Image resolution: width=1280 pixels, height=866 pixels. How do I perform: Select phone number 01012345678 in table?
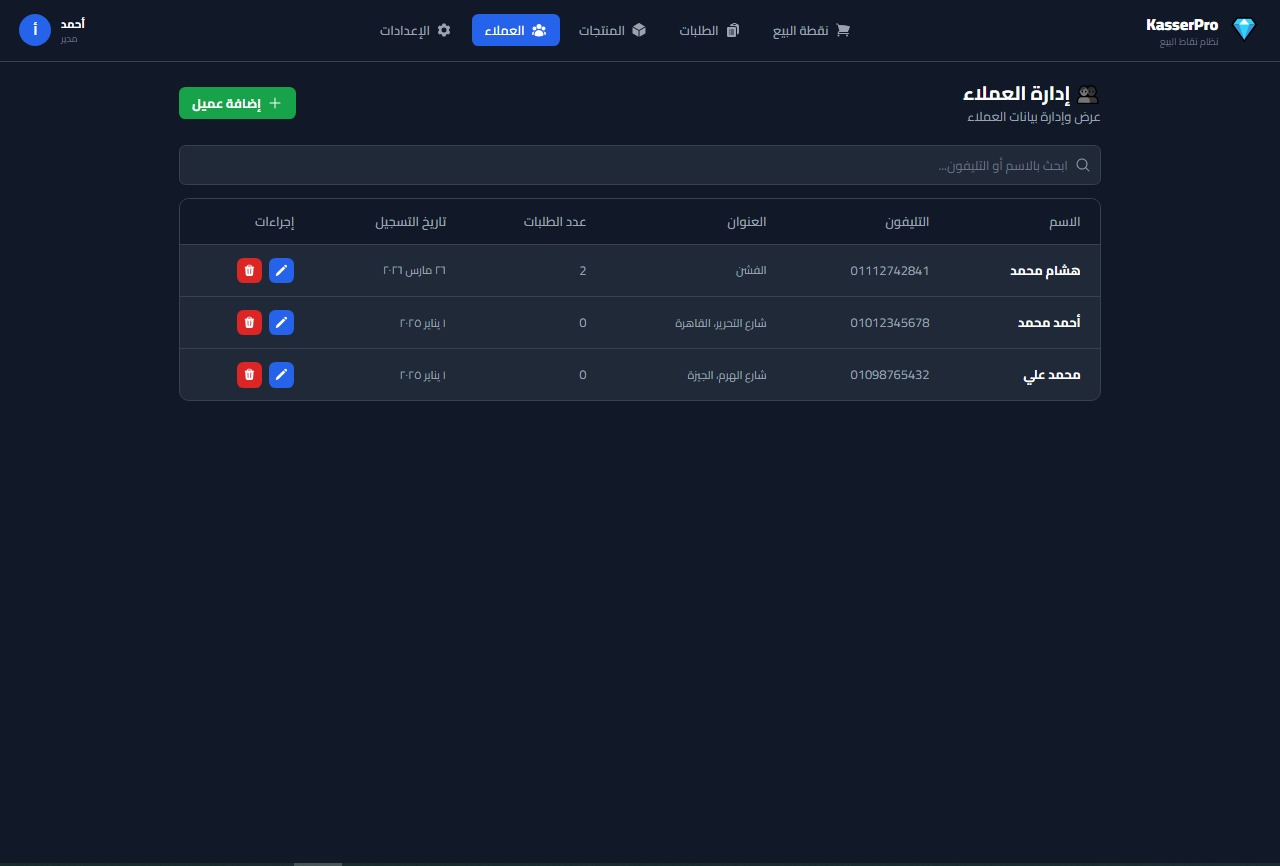[x=889, y=323]
